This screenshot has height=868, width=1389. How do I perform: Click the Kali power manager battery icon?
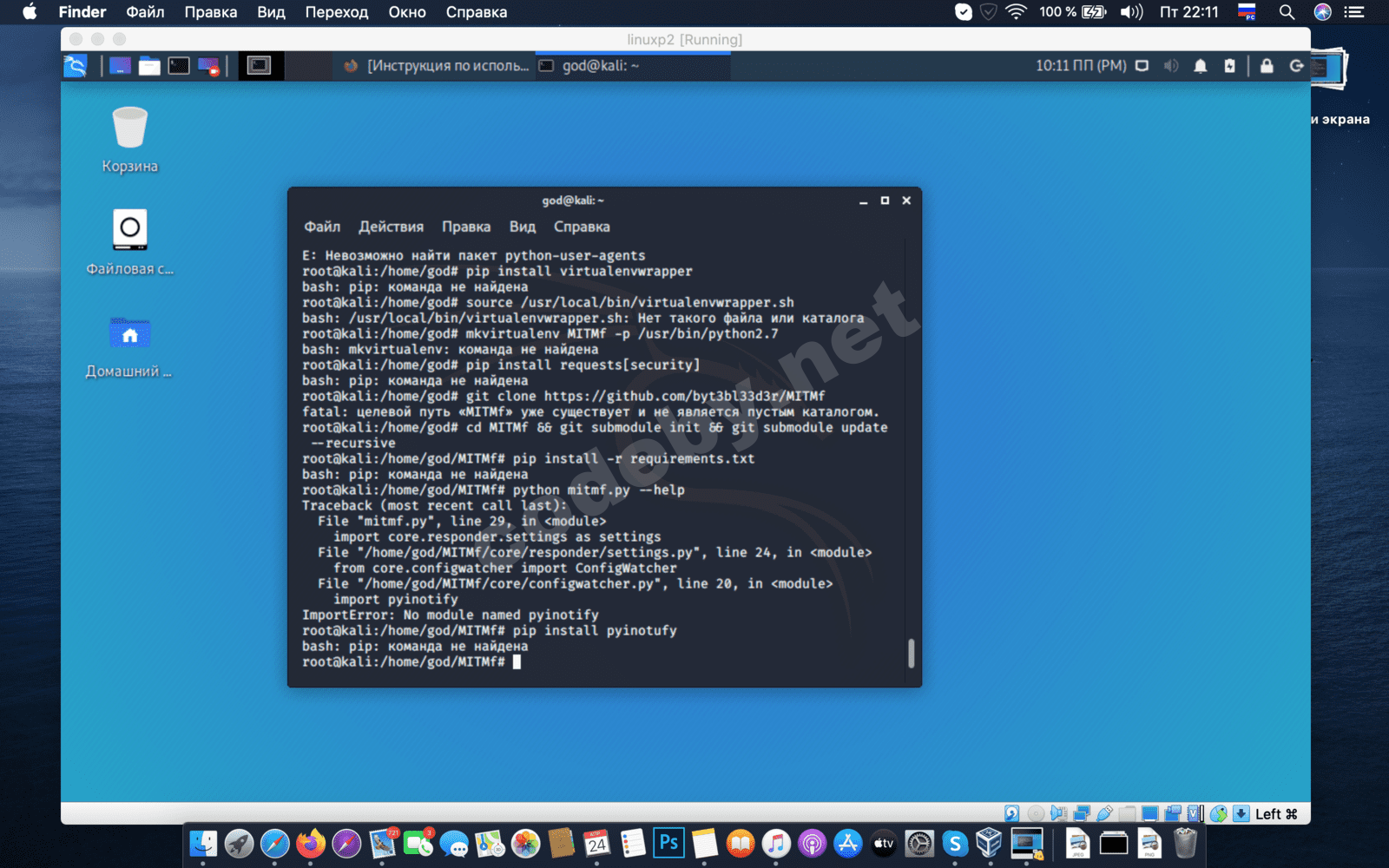tap(1229, 66)
